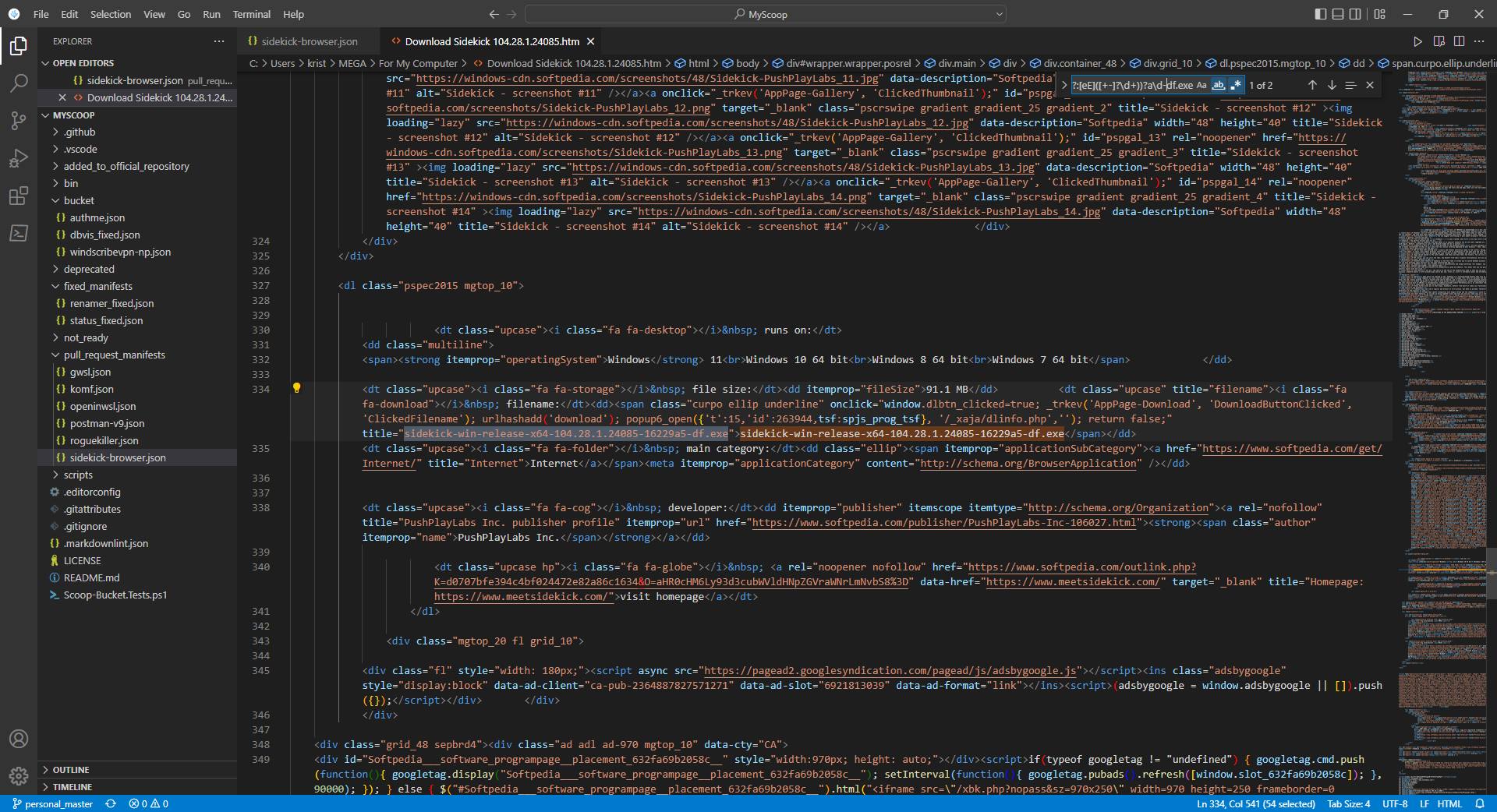Click the lightbulb code action on line 334
The height and width of the screenshot is (812, 1497).
pyautogui.click(x=296, y=388)
